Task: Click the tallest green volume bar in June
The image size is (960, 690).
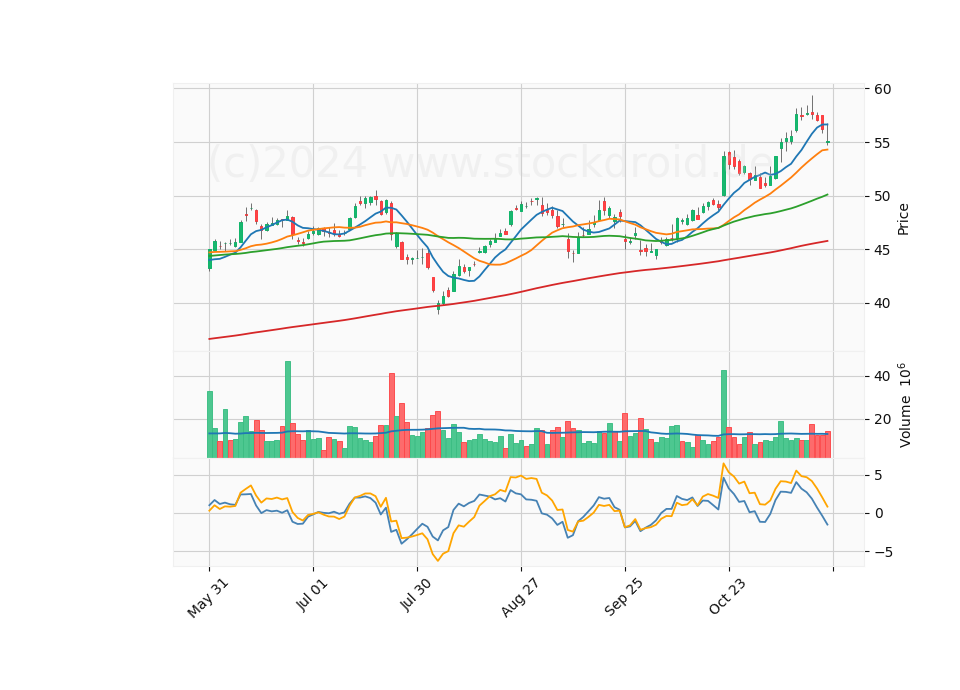Action: (288, 409)
